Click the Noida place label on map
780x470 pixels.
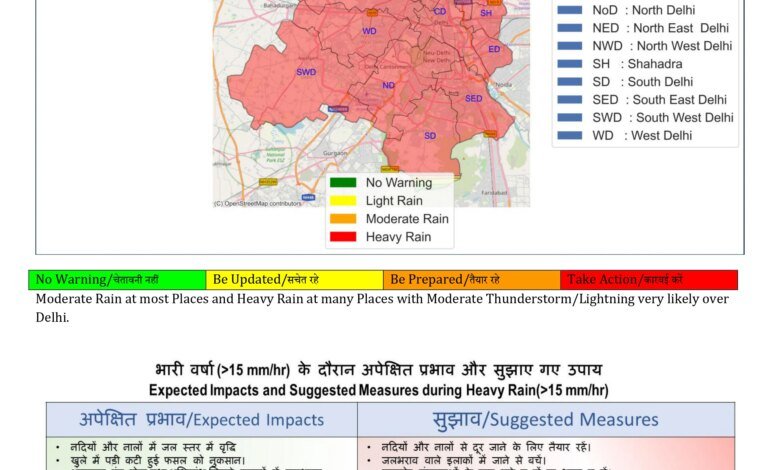503,85
